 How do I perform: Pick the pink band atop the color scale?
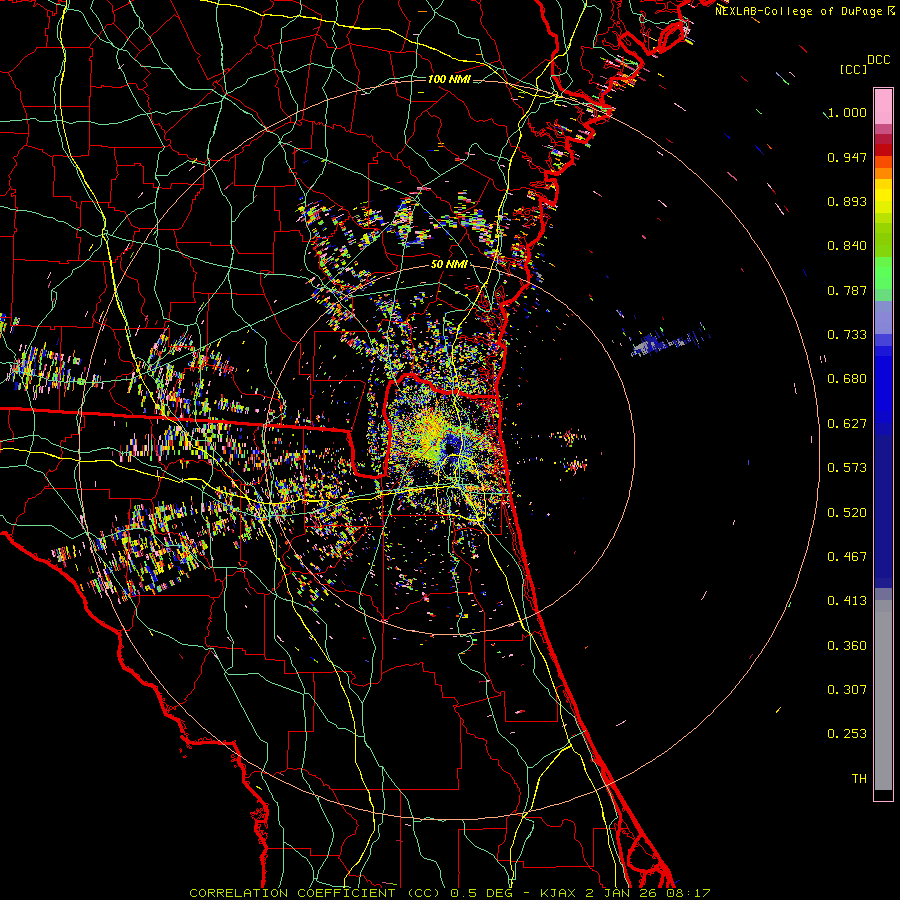pyautogui.click(x=883, y=107)
